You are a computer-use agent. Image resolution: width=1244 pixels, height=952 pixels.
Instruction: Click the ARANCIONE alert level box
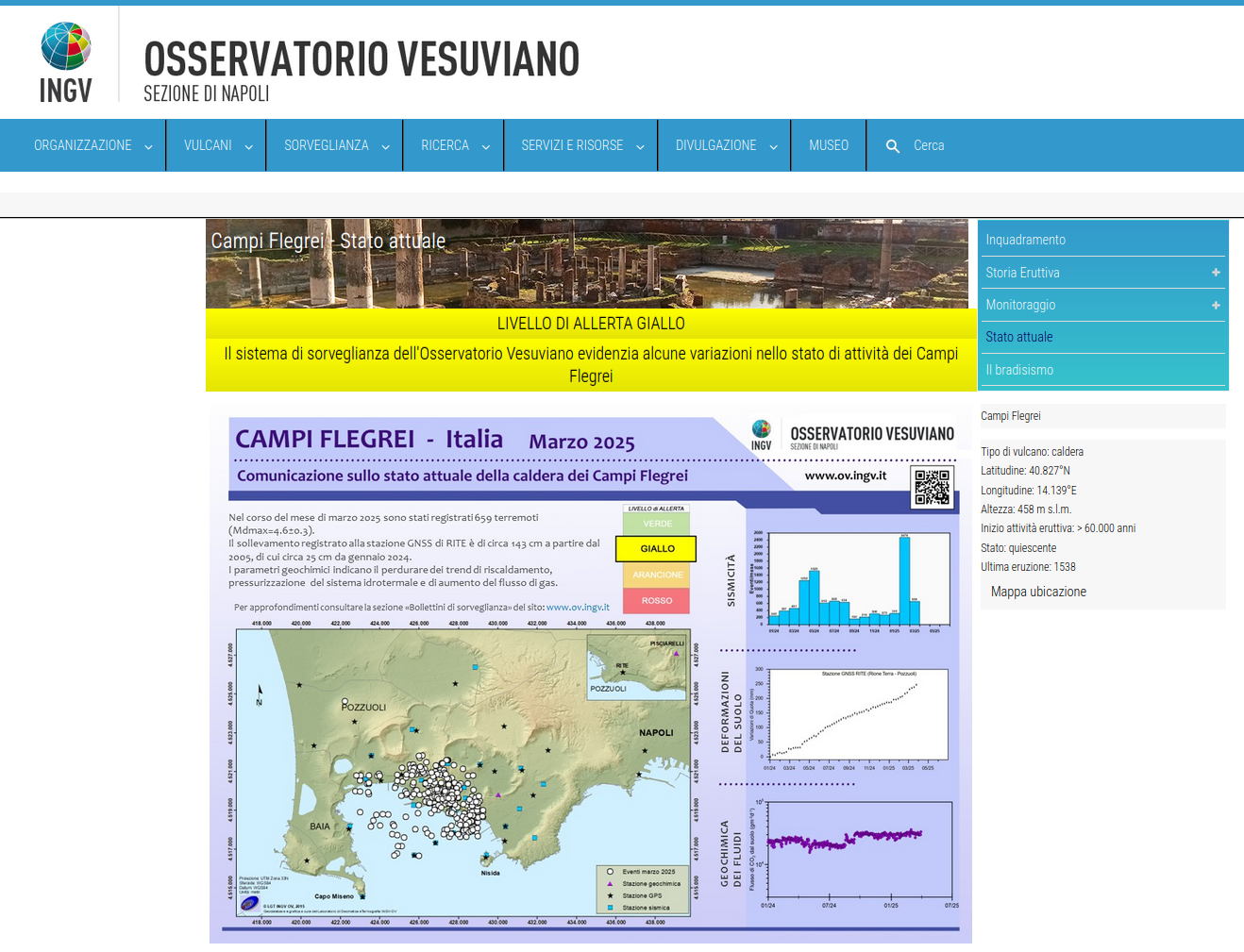656,575
